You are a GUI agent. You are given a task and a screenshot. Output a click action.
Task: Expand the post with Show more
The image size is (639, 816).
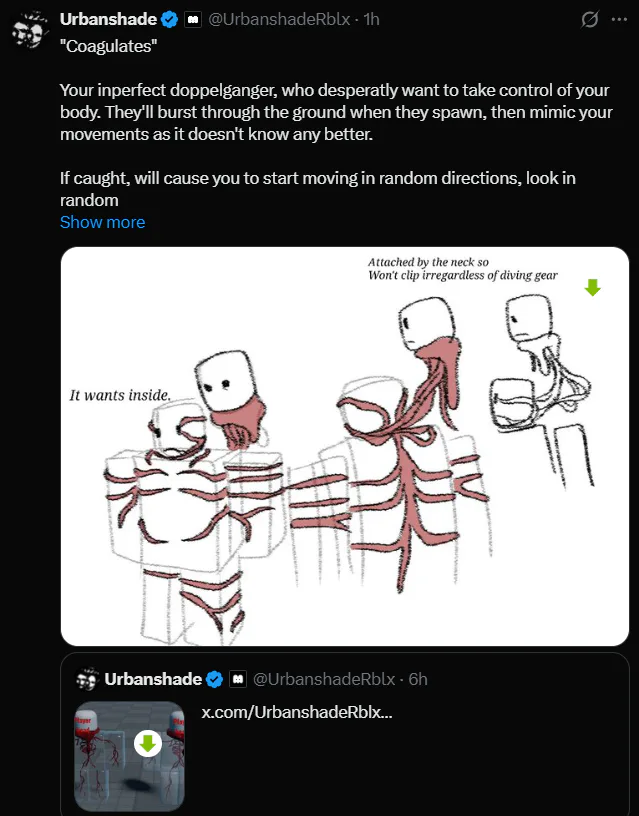click(102, 222)
